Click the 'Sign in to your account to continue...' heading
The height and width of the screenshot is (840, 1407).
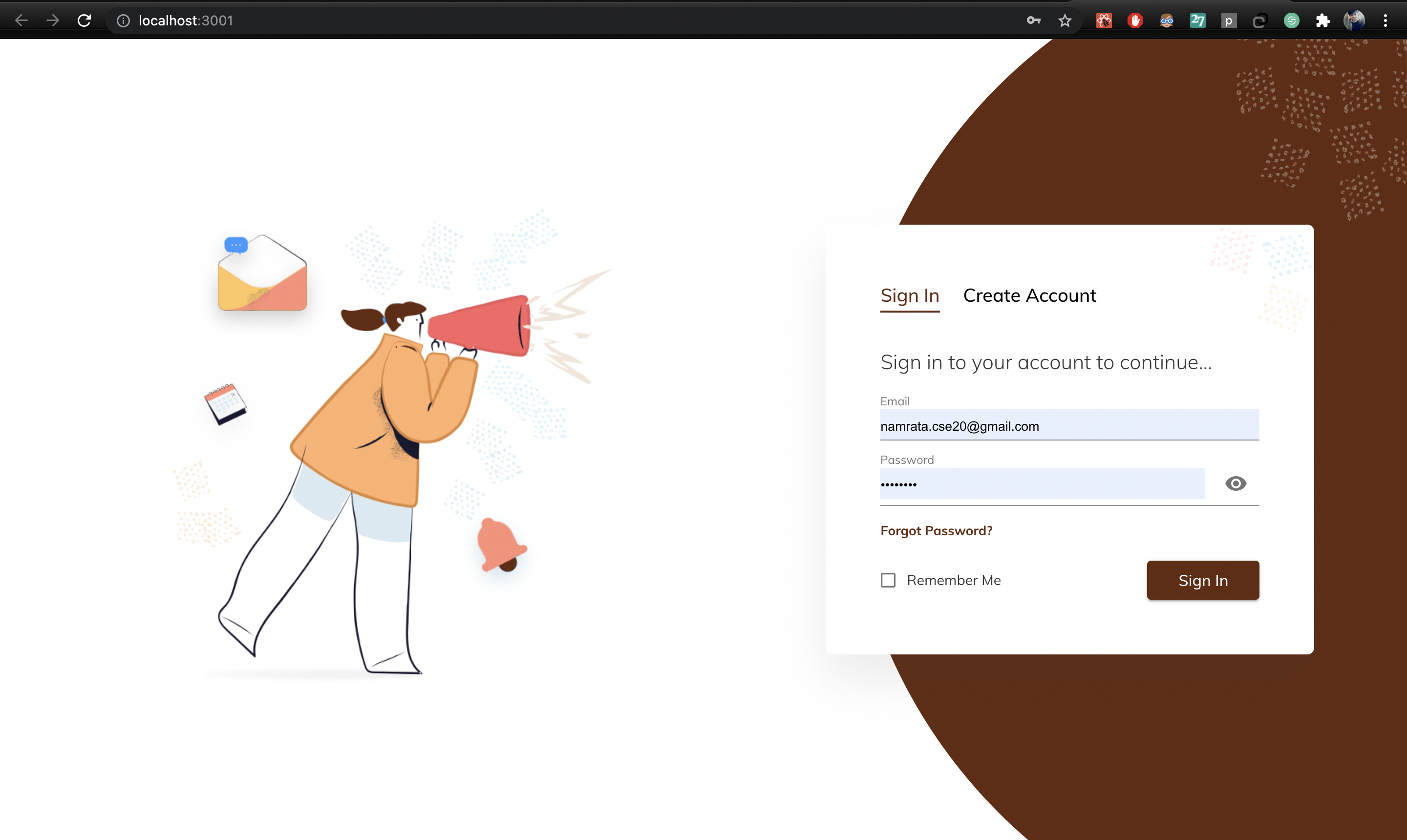pos(1046,362)
